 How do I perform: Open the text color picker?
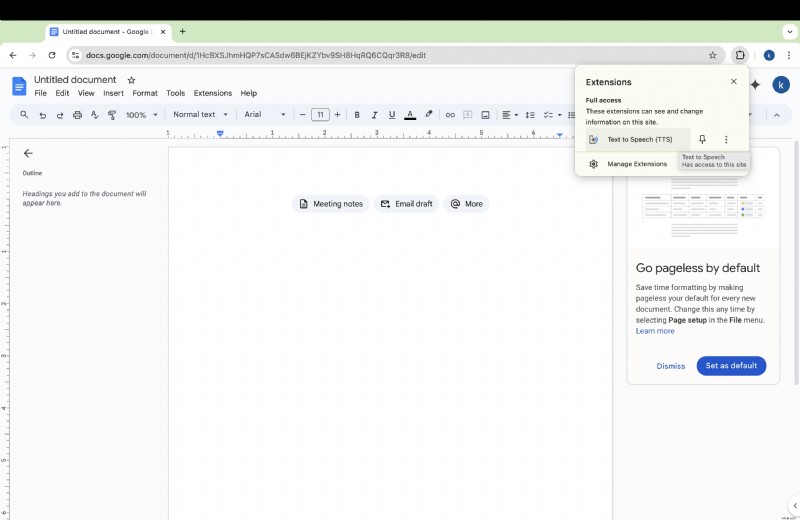410,115
